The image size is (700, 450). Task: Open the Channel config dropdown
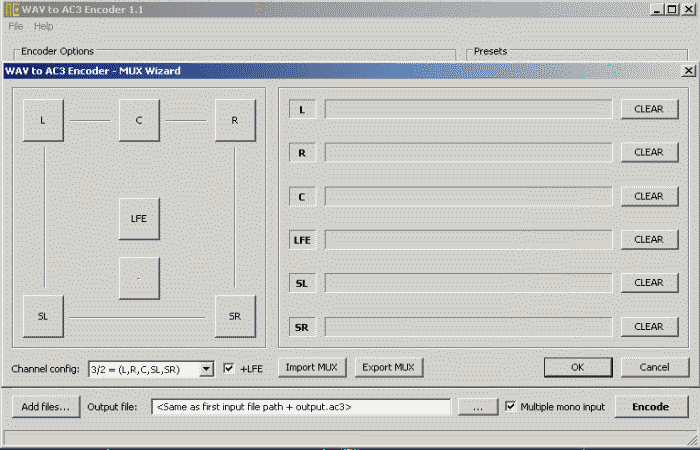tap(206, 369)
